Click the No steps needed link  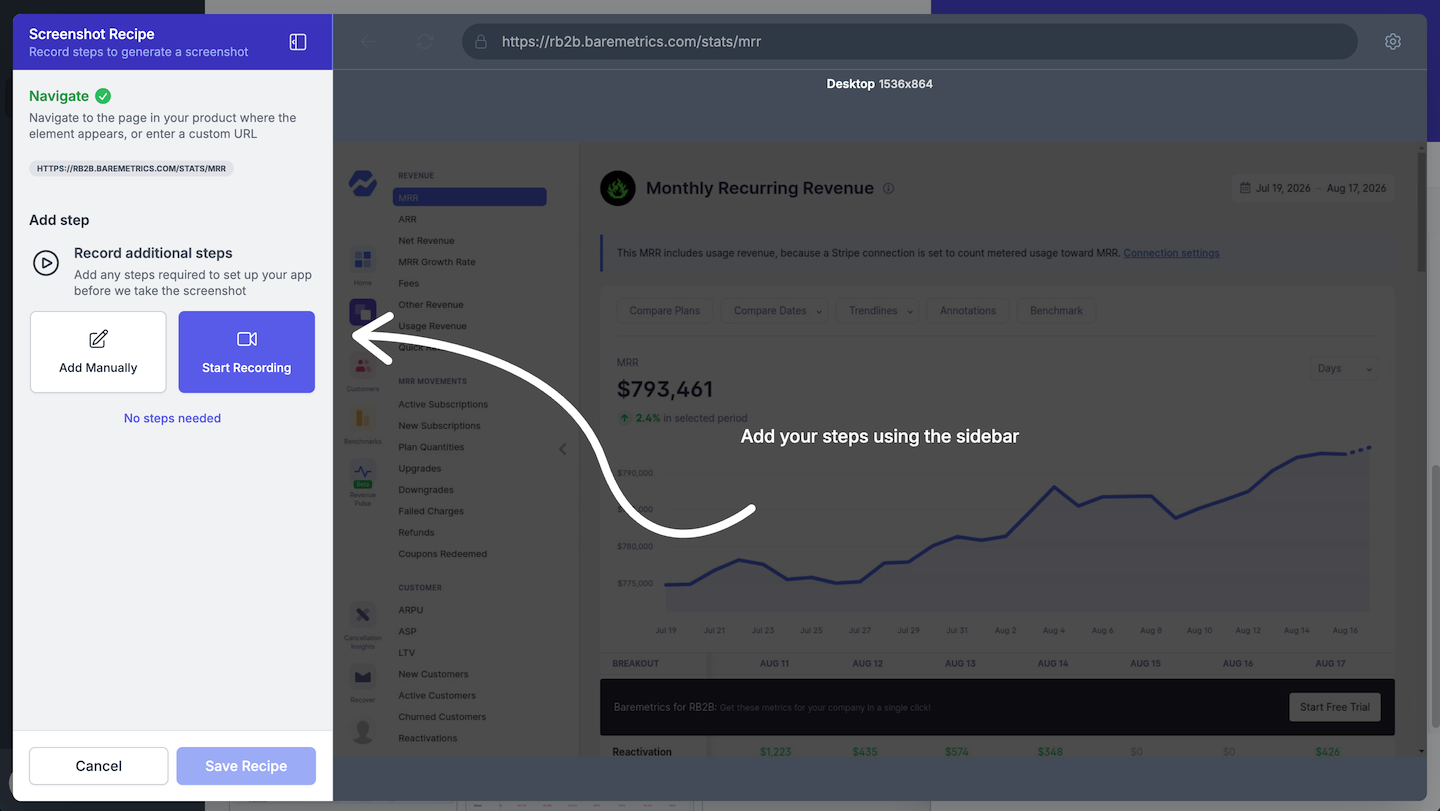(172, 418)
